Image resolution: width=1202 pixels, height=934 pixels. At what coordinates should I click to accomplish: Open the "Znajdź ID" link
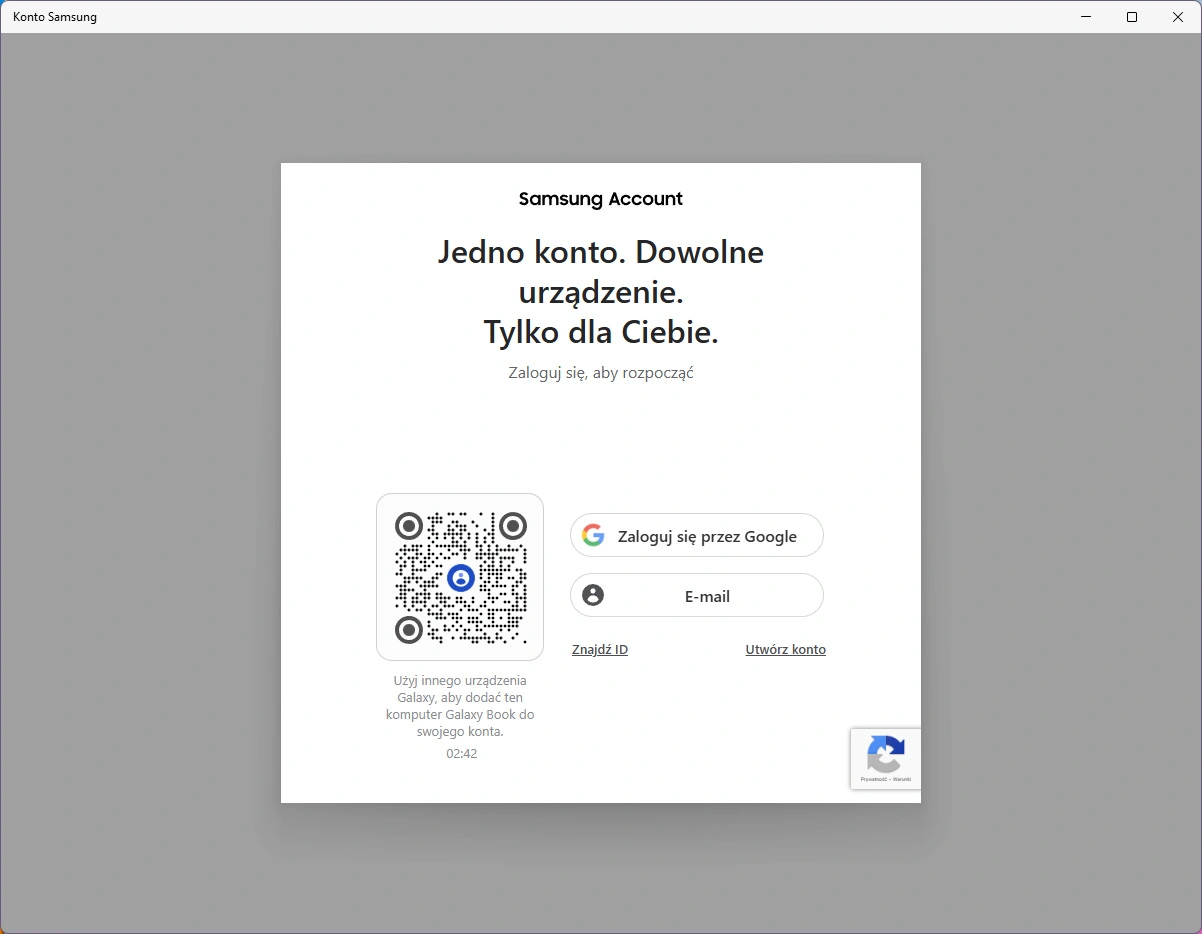[600, 650]
